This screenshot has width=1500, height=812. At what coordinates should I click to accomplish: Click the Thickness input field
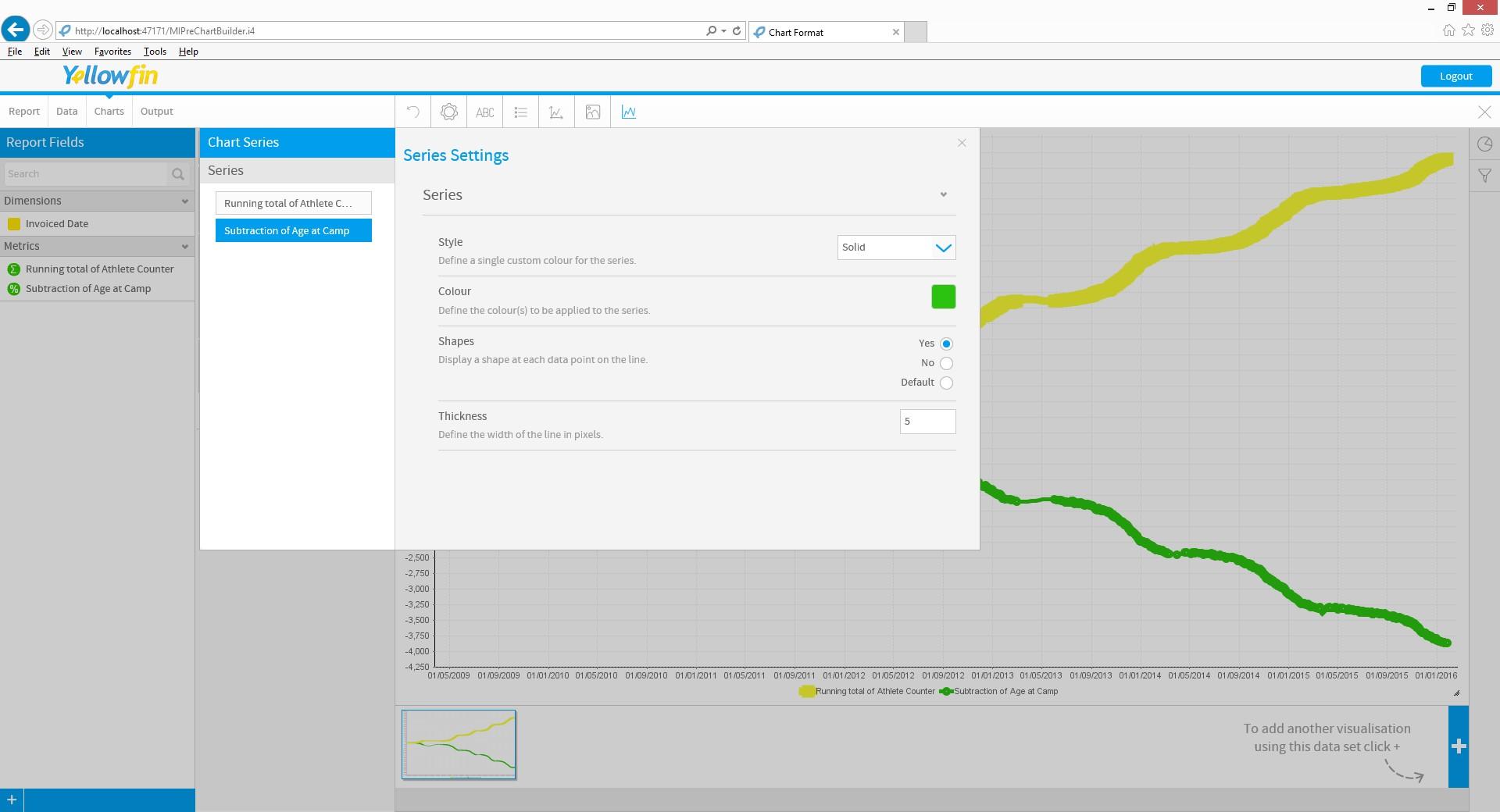[x=927, y=422]
